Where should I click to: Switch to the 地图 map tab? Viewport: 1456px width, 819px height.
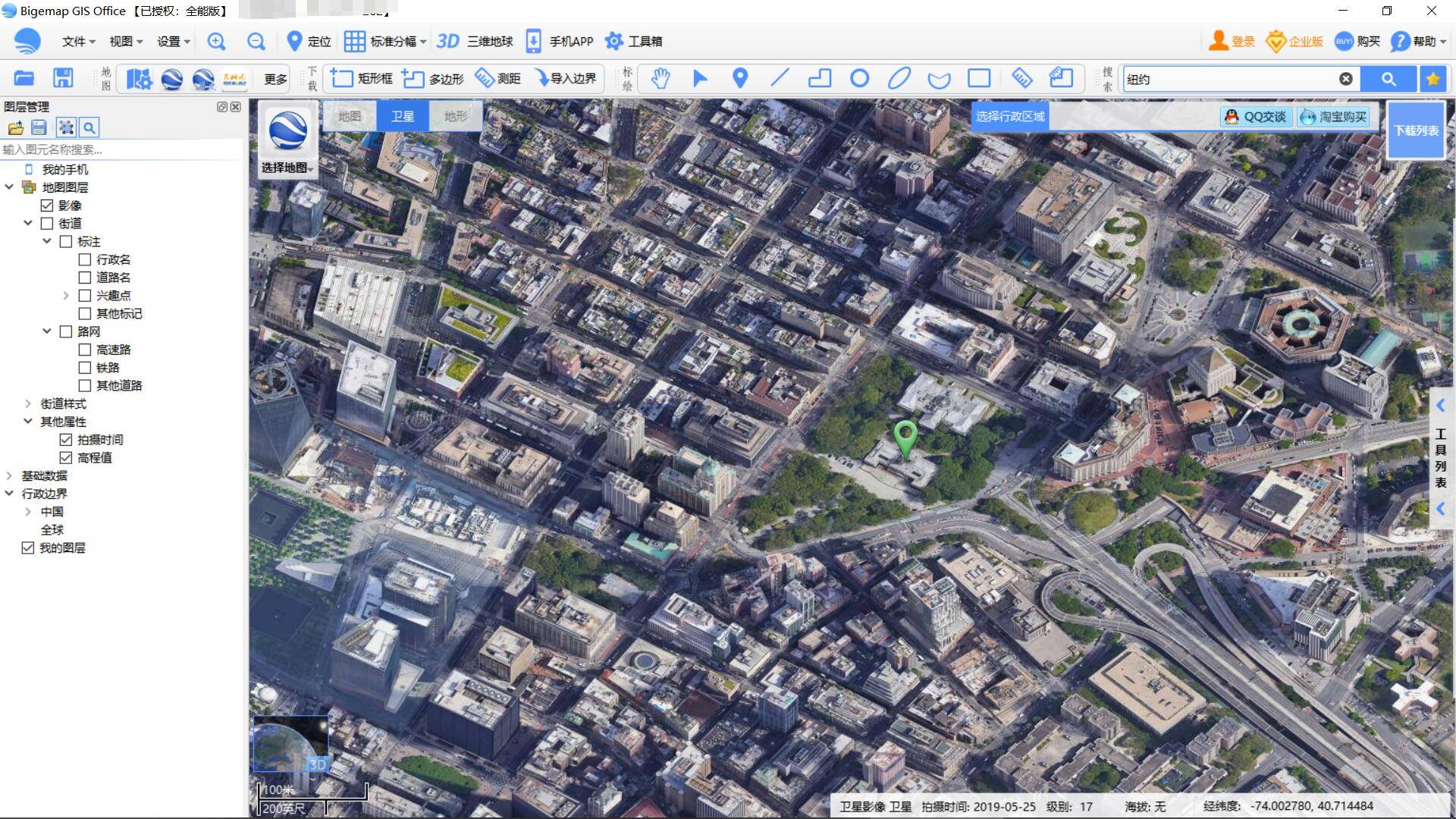[x=350, y=116]
